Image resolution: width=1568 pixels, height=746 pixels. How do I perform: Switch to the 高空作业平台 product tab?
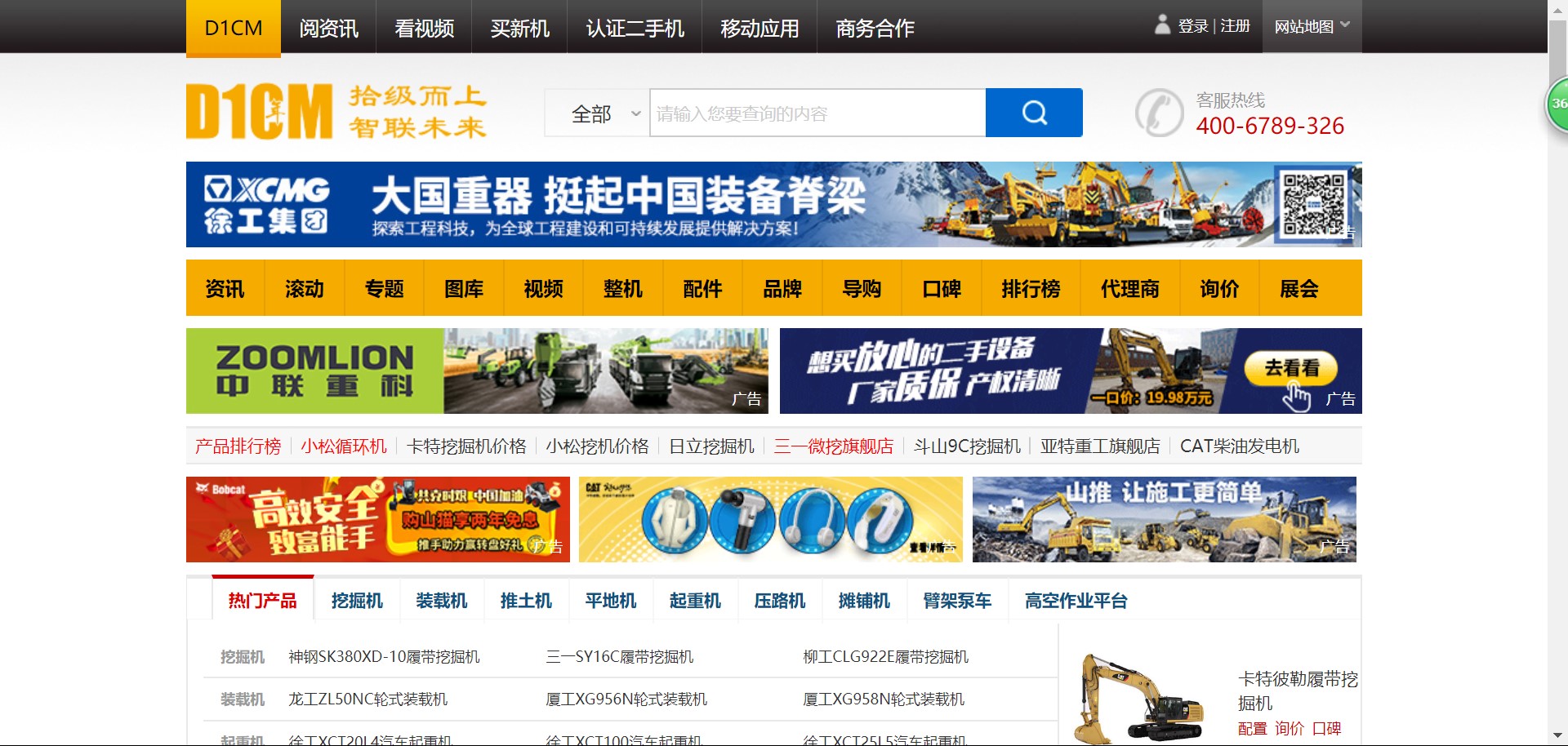tap(1076, 601)
